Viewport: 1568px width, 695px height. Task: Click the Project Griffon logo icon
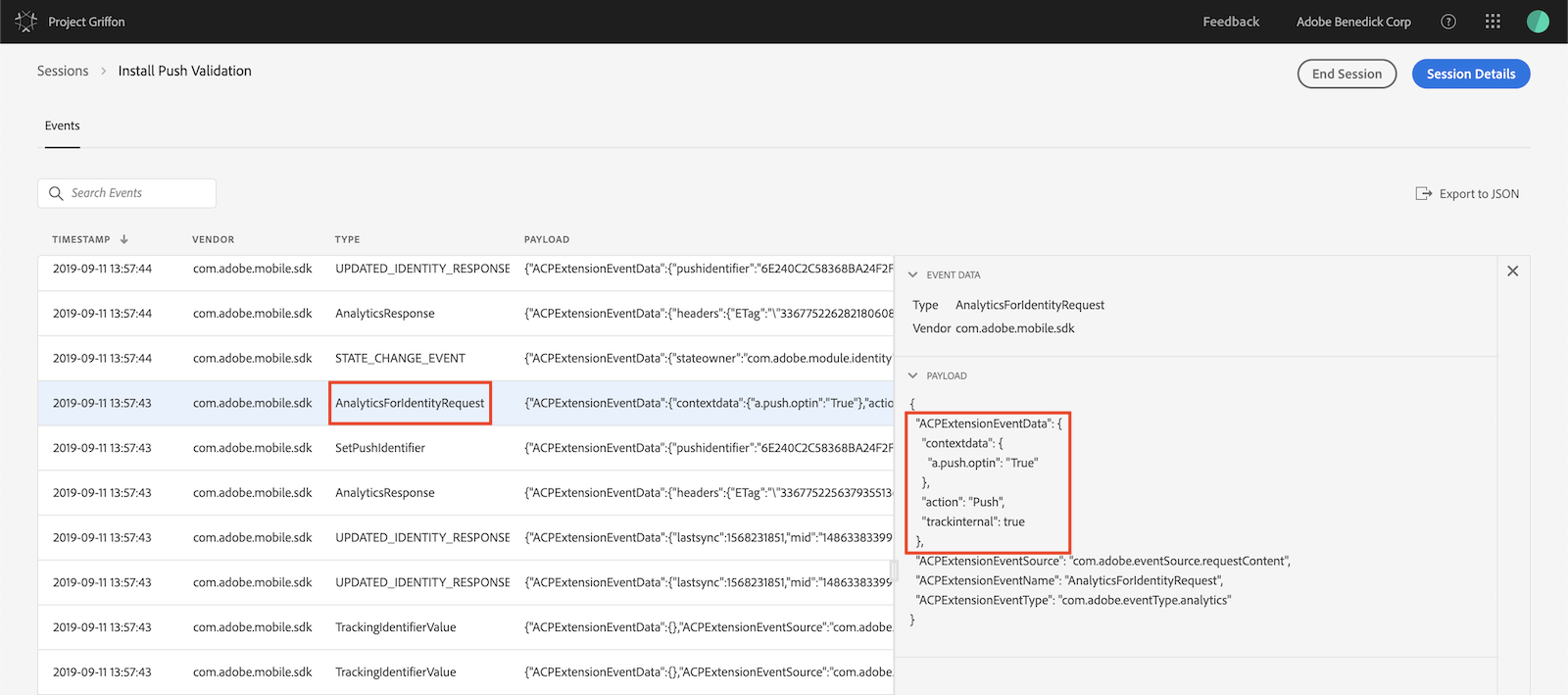[25, 22]
